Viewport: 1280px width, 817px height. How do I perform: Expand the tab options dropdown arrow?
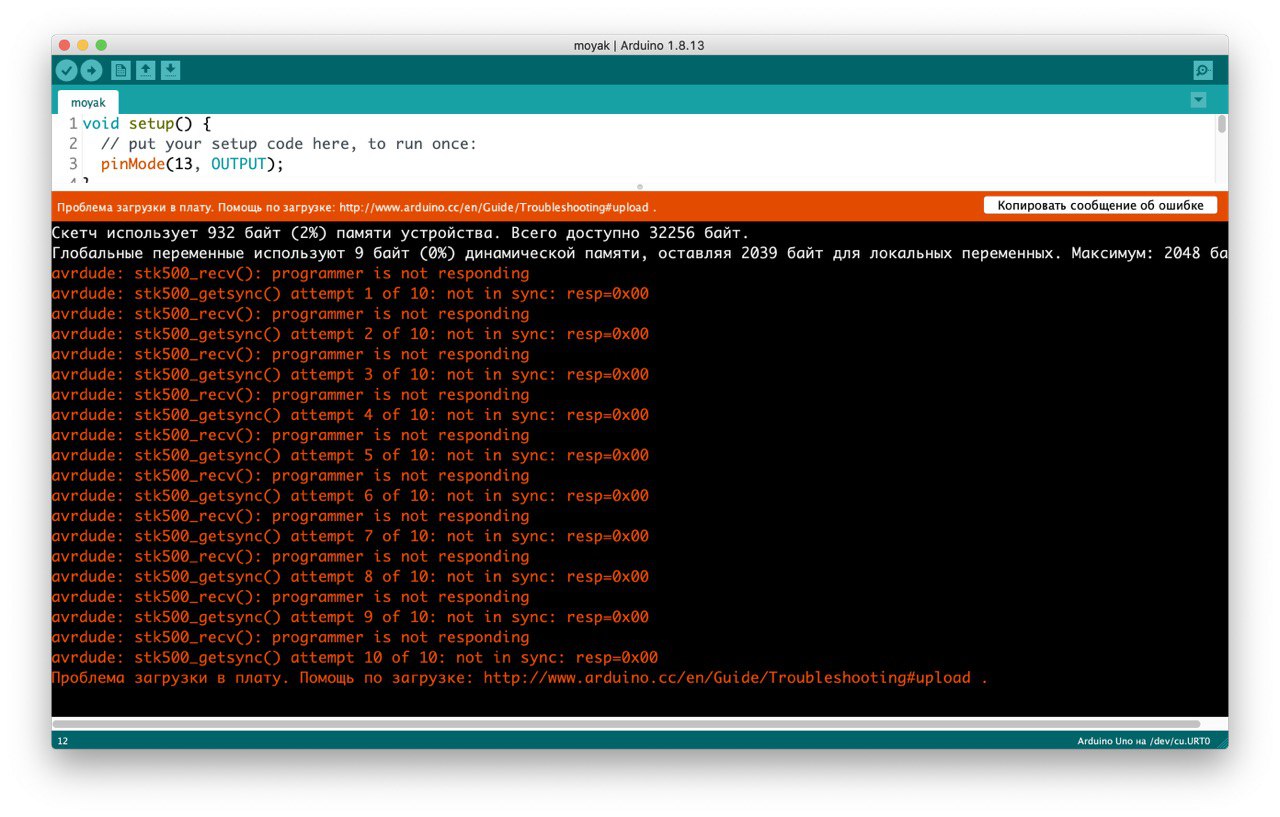(1198, 100)
